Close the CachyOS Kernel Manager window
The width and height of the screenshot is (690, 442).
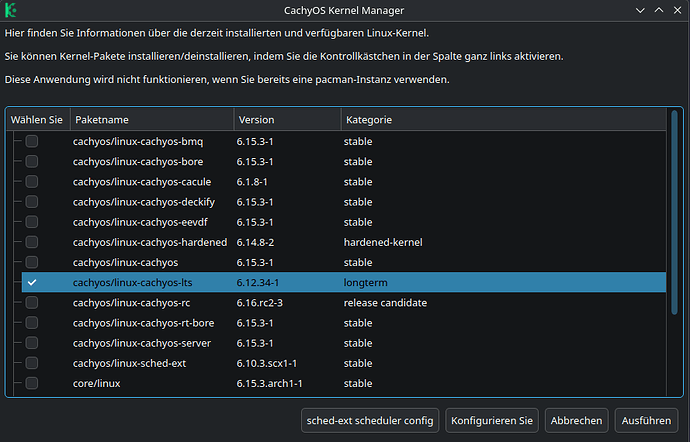click(677, 10)
